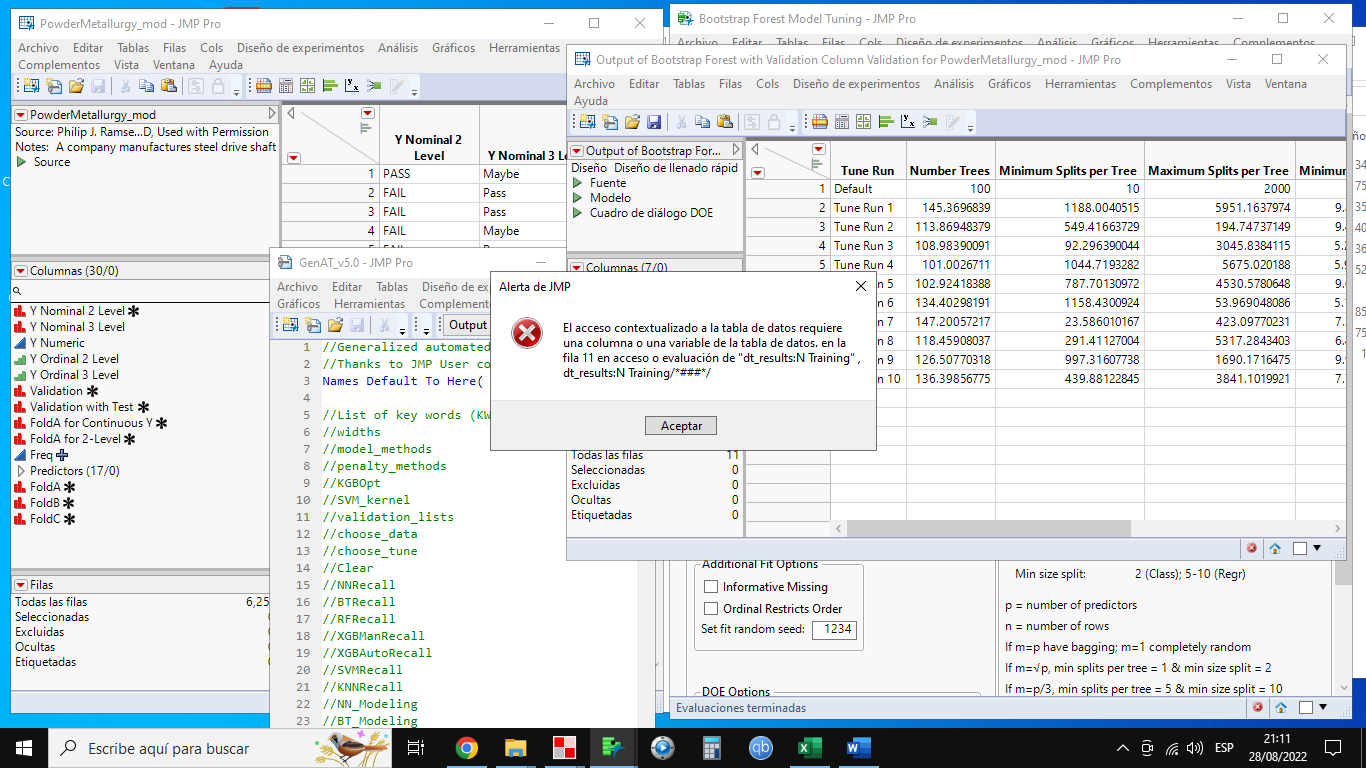Click Save icon in Output table toolbar
1366x768 pixels.
[x=654, y=122]
